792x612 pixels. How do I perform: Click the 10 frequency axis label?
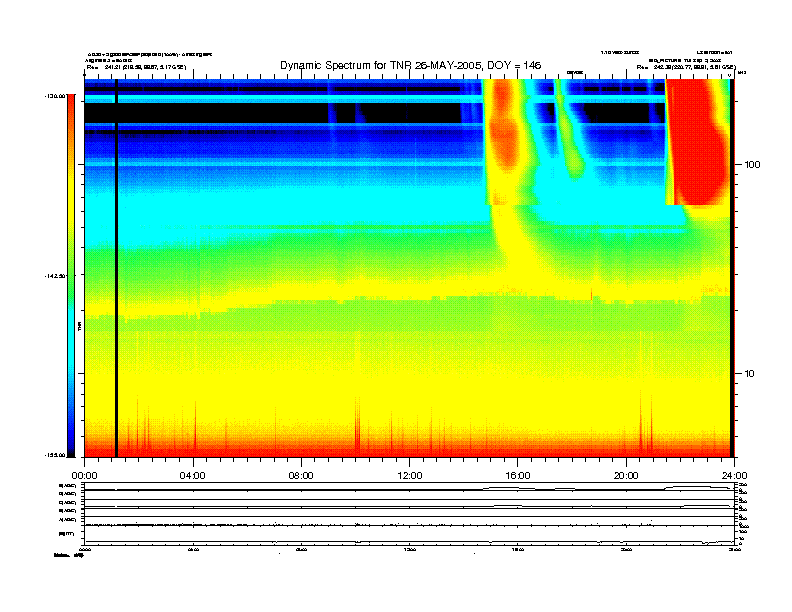pos(750,374)
